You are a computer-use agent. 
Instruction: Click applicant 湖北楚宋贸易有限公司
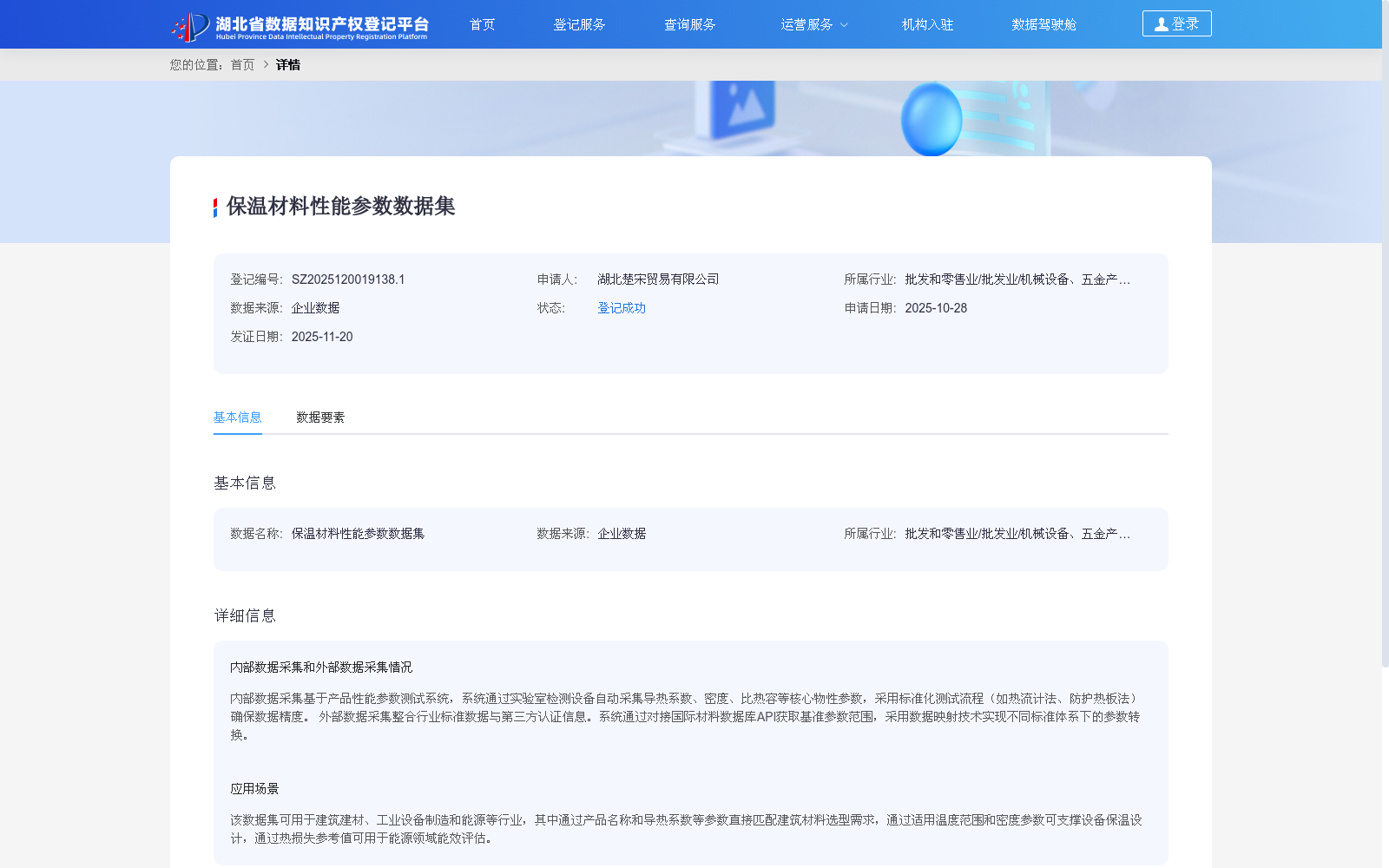658,279
